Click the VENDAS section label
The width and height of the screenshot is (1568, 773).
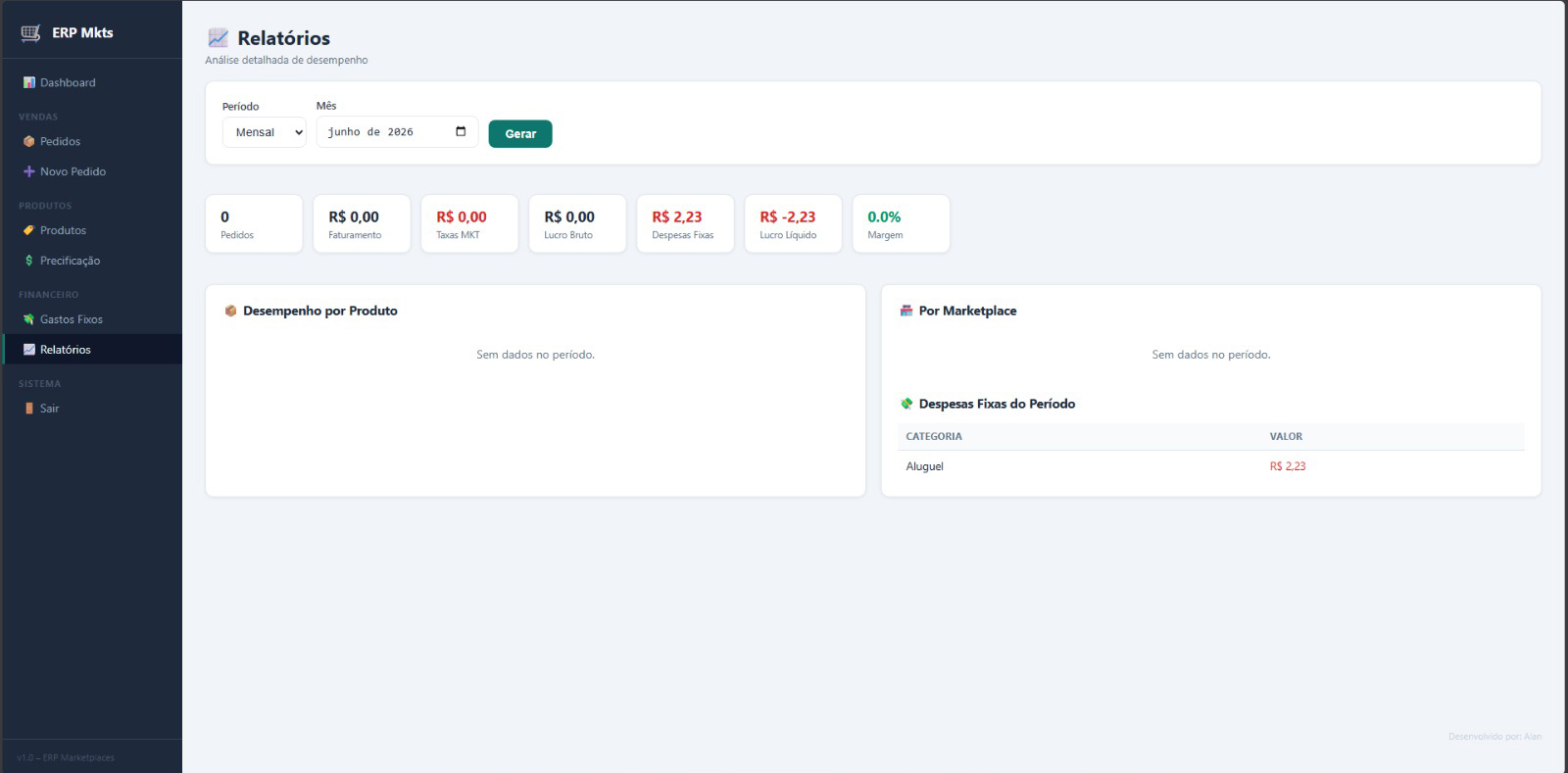pyautogui.click(x=38, y=117)
